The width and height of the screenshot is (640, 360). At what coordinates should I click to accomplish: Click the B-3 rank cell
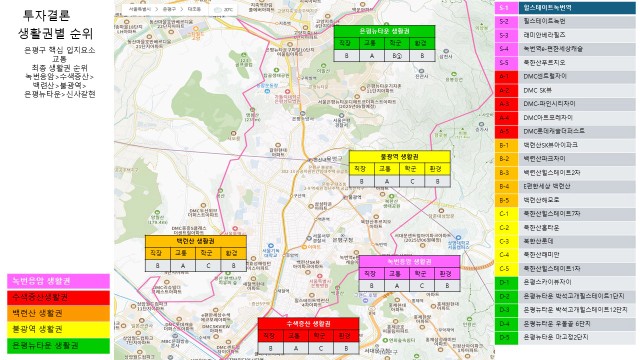click(506, 173)
